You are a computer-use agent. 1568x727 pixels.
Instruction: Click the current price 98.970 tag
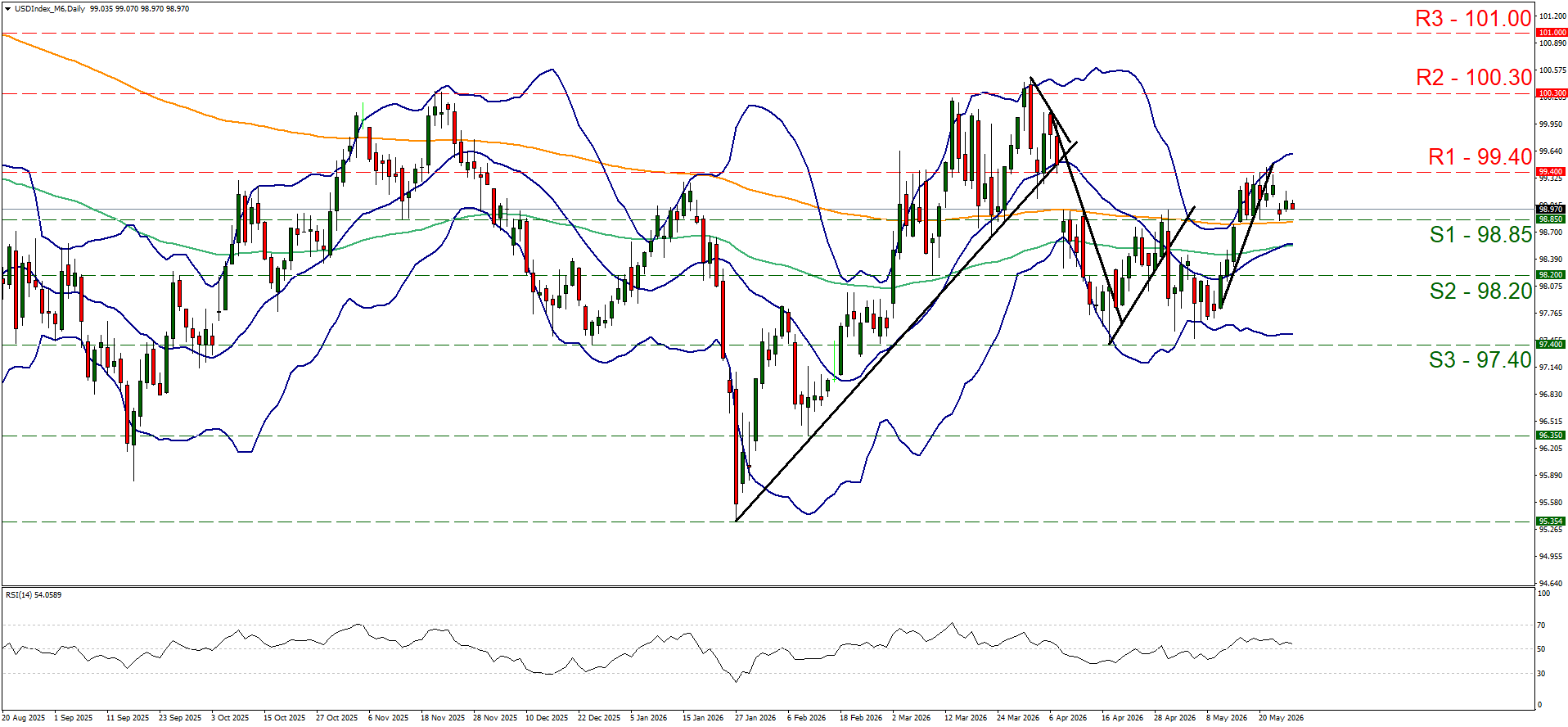tap(1551, 210)
